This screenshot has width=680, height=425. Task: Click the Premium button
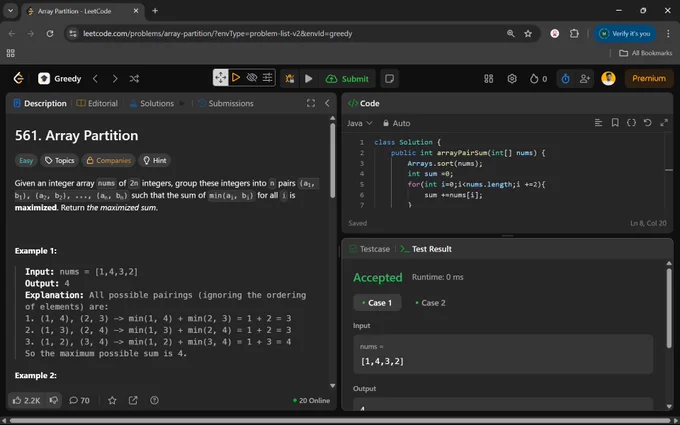649,78
